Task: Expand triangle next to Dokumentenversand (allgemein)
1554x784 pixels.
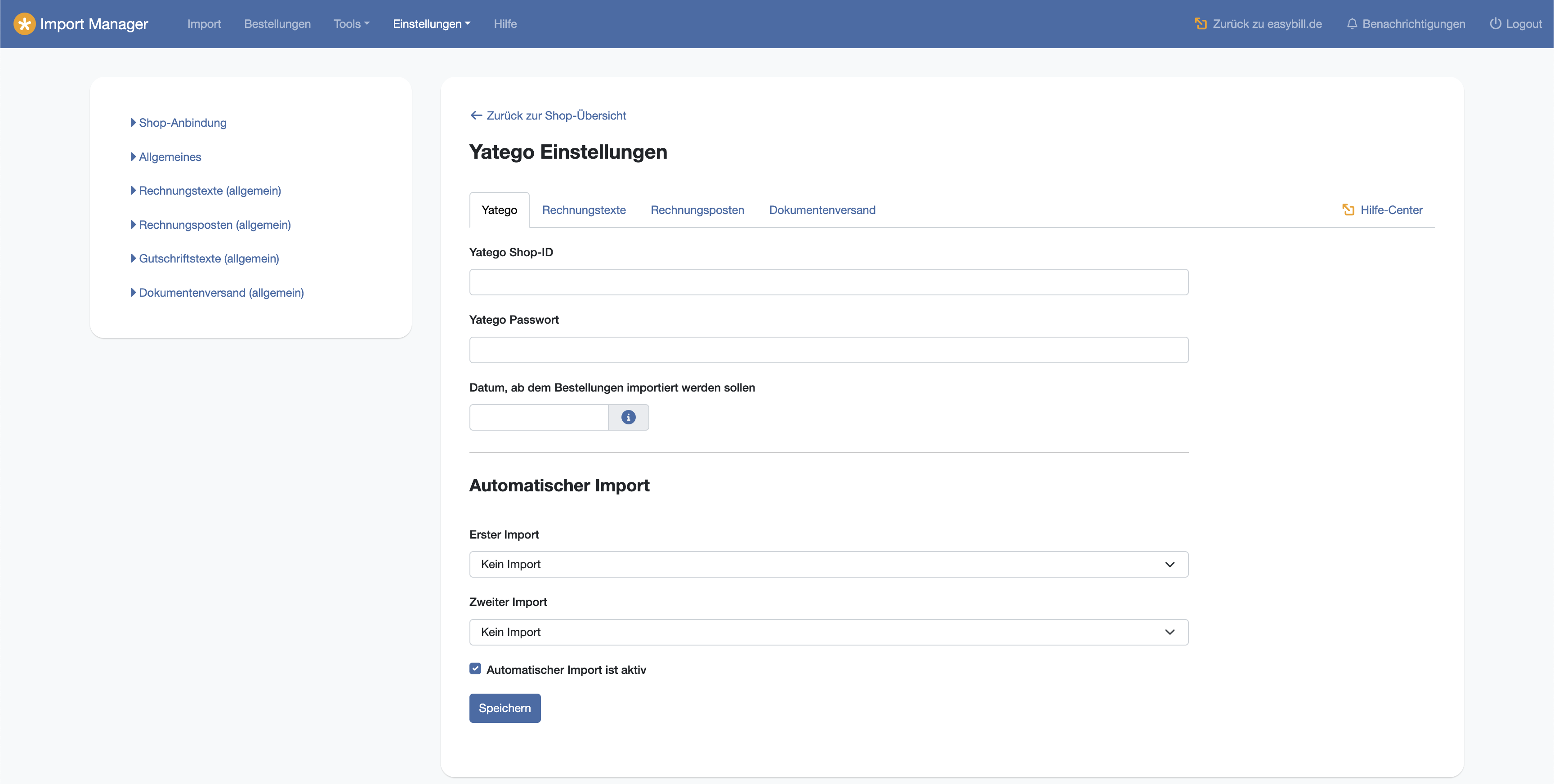Action: (133, 293)
